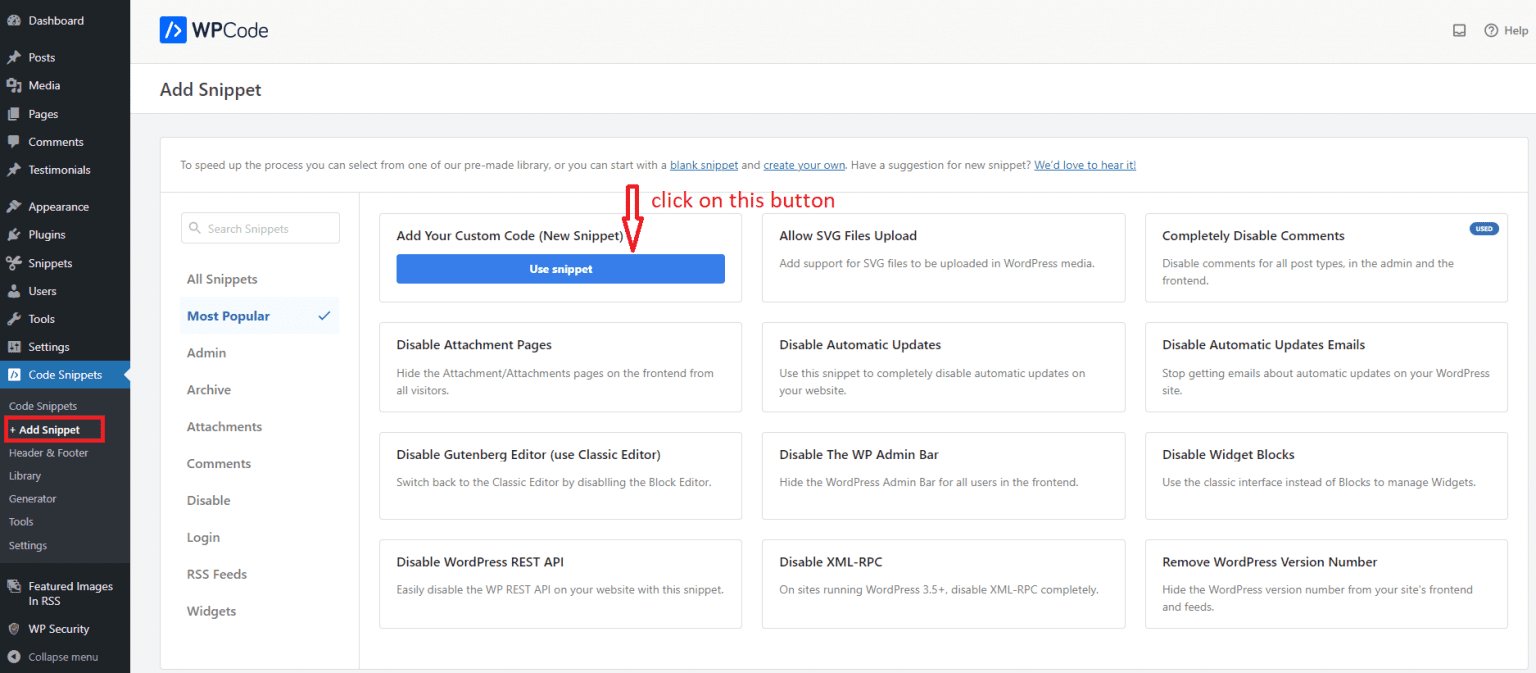This screenshot has height=673, width=1536.
Task: Open the WP Security sidebar icon
Action: click(13, 628)
